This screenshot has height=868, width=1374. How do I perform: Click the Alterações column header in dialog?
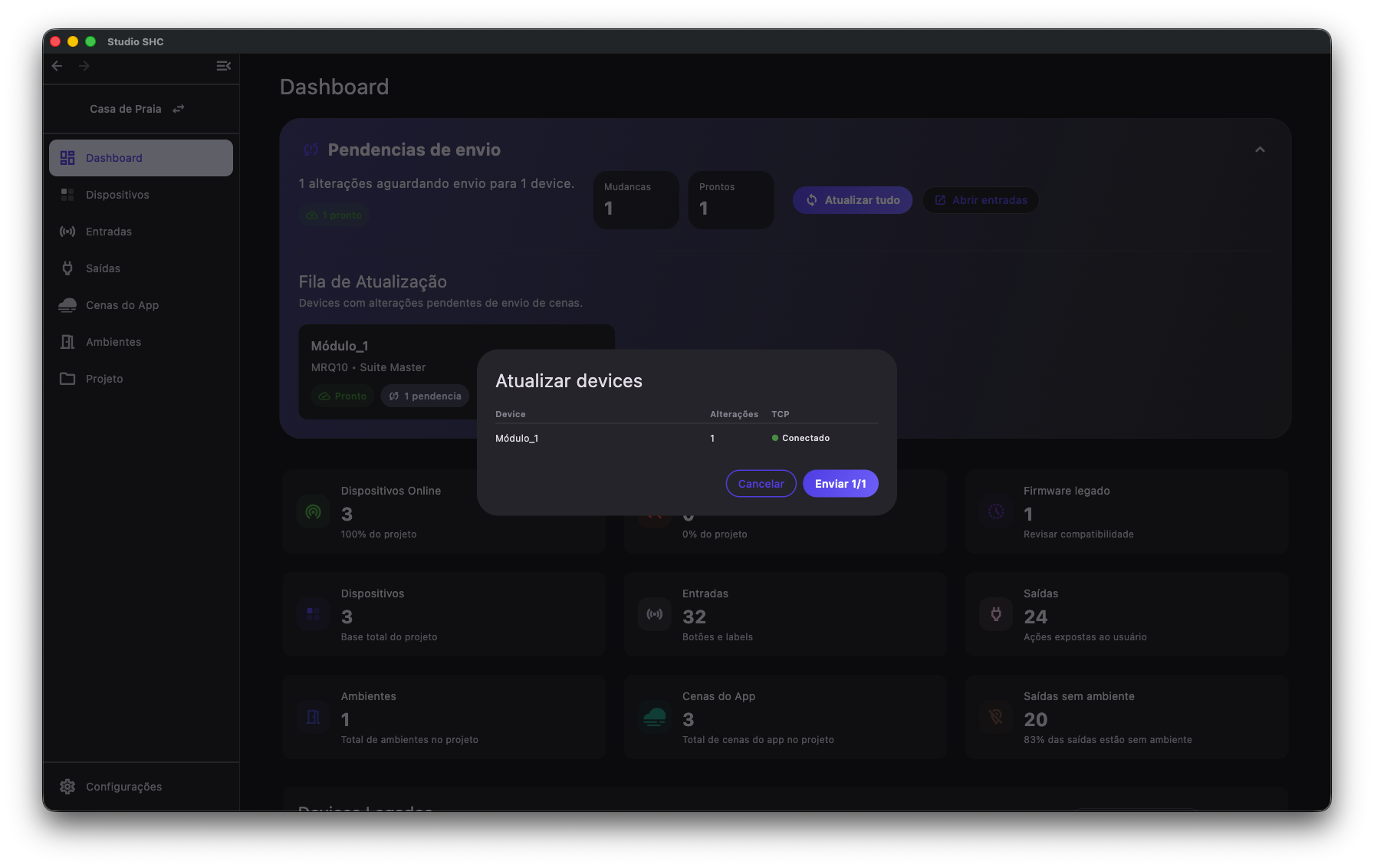[x=734, y=414]
